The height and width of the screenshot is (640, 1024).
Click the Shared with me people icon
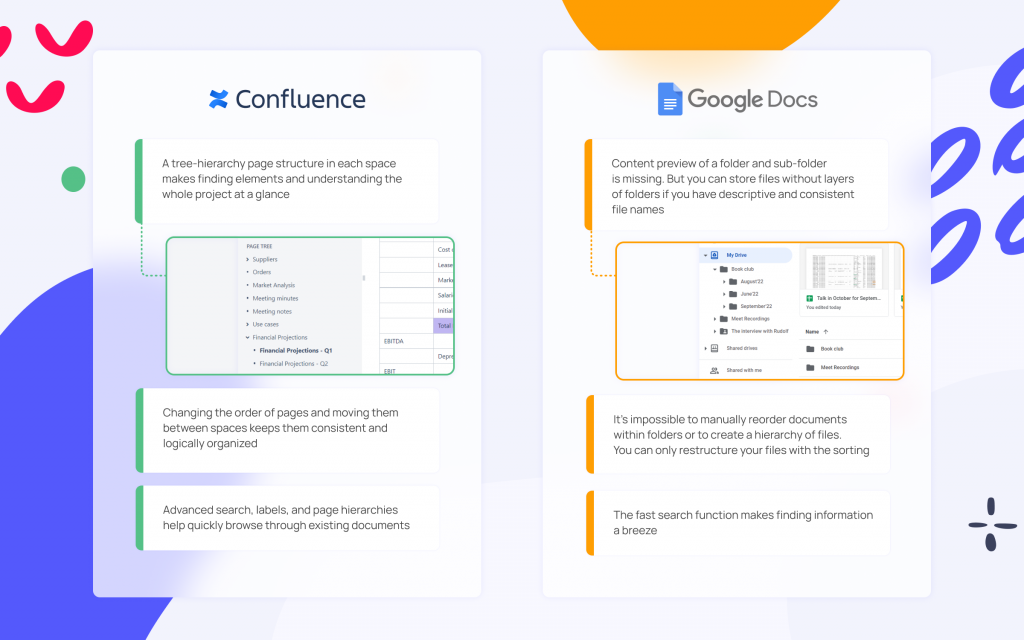click(713, 370)
